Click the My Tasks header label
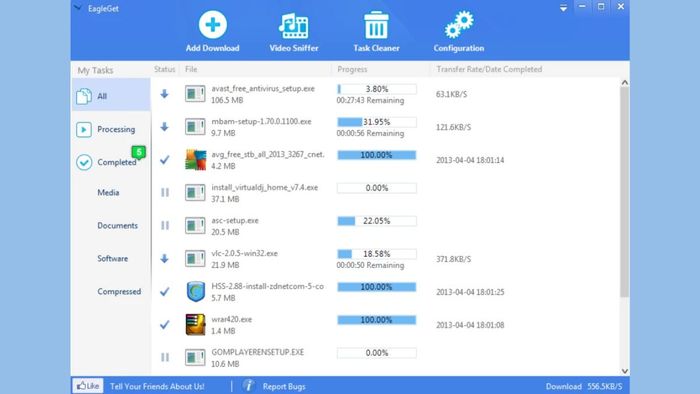The width and height of the screenshot is (700, 394). (x=95, y=70)
